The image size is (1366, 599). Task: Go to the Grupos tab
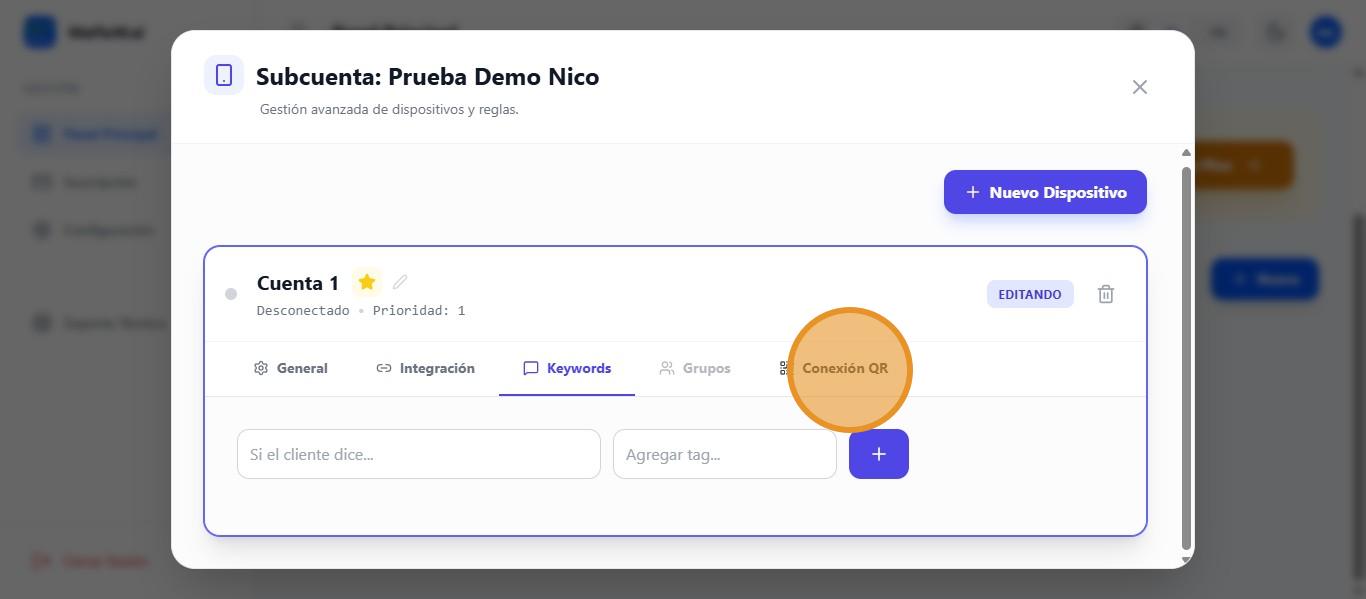coord(695,368)
